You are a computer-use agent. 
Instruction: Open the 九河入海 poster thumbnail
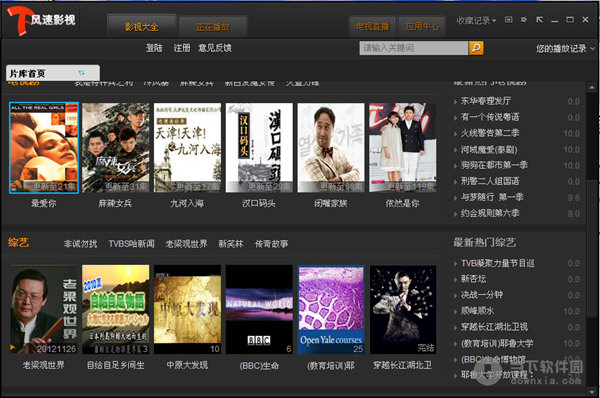pos(188,148)
